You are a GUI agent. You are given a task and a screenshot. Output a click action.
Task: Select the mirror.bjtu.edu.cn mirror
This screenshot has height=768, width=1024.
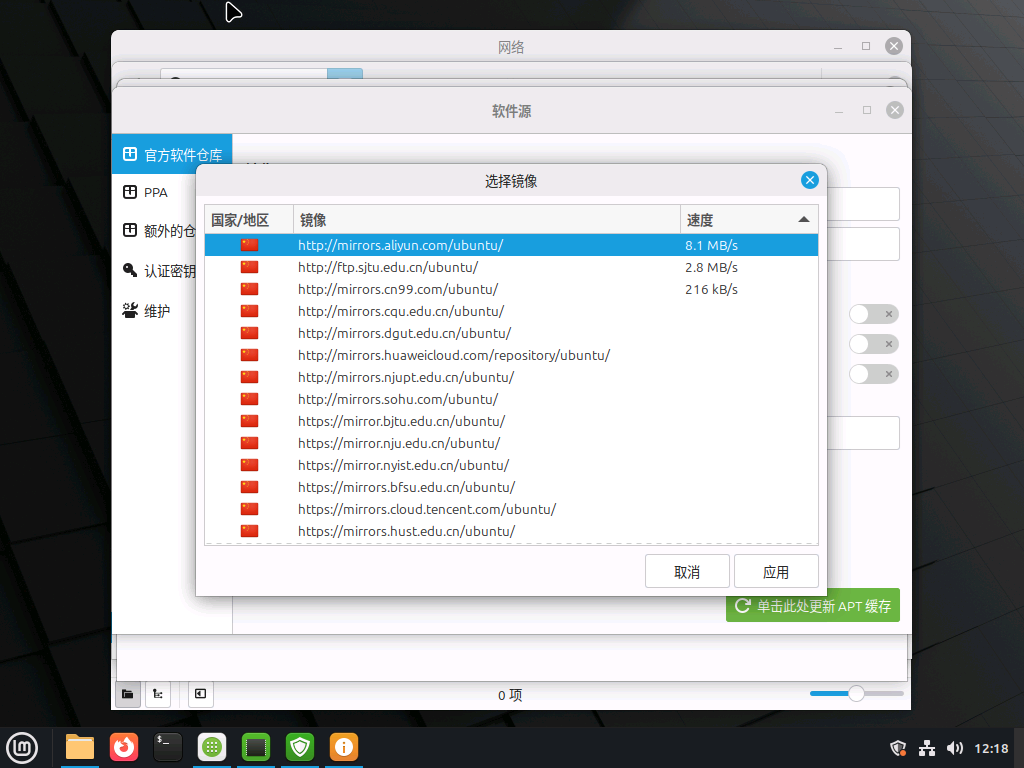[x=511, y=421]
